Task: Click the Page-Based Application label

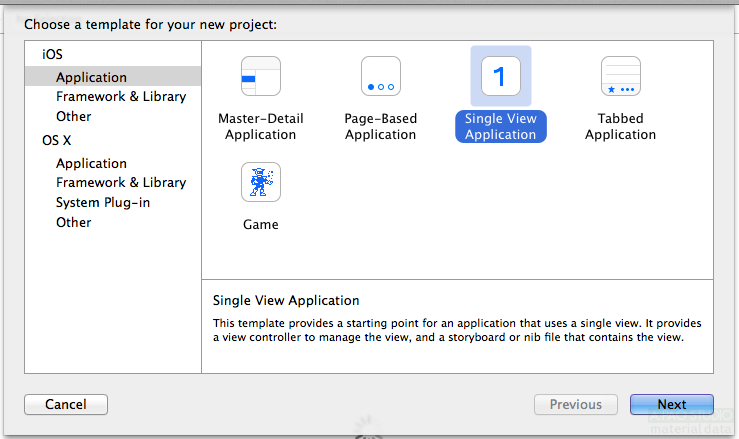Action: click(x=381, y=127)
